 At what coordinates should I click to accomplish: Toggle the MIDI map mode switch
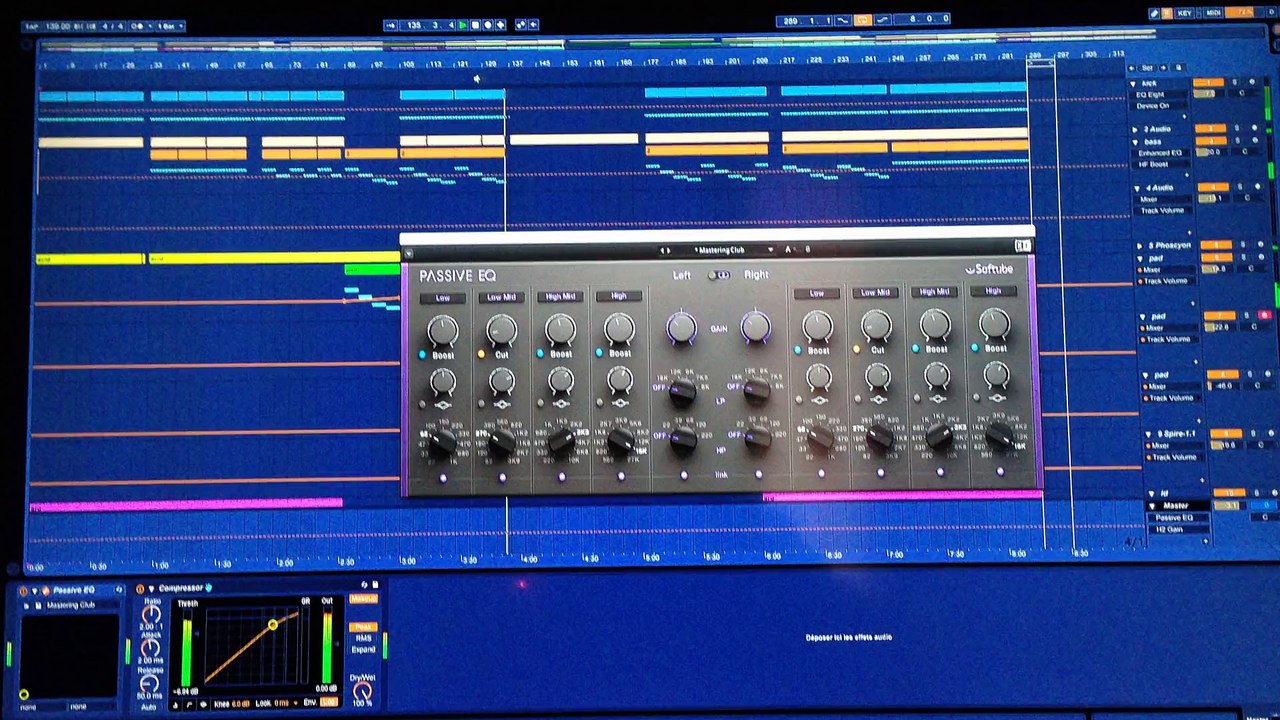pos(1214,13)
